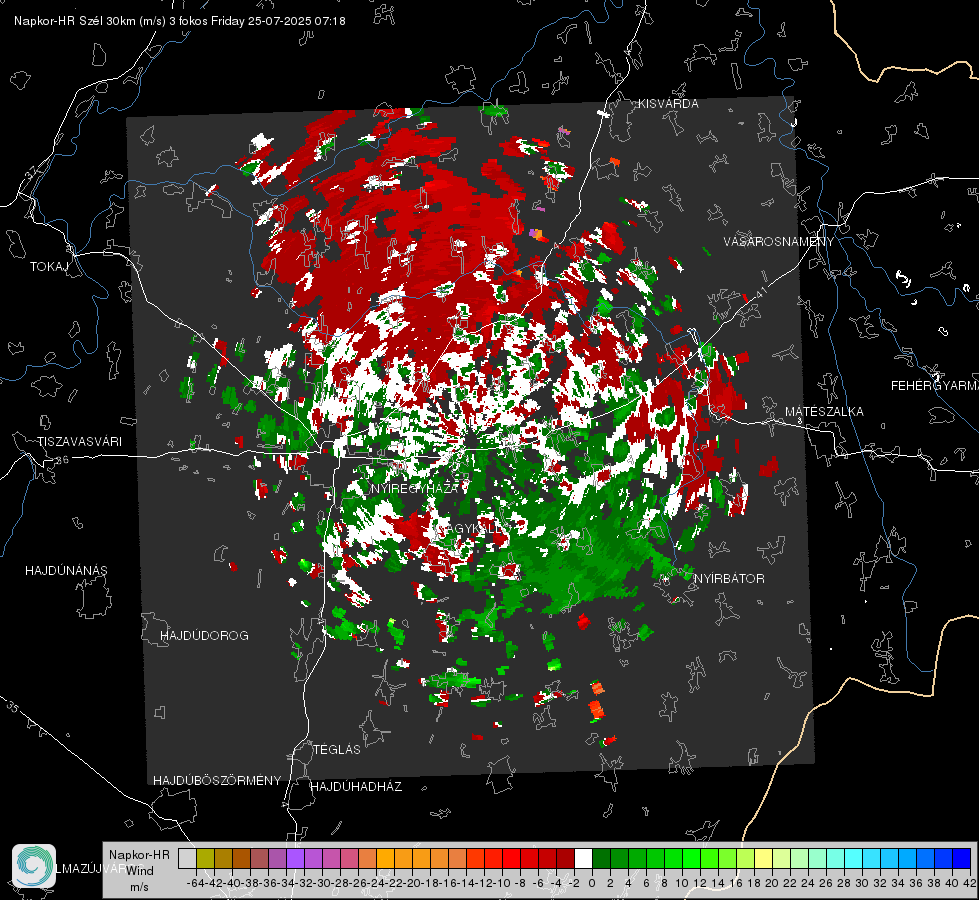Click the swirl weather logo icon
Viewport: 979px width, 900px height.
pyautogui.click(x=34, y=866)
